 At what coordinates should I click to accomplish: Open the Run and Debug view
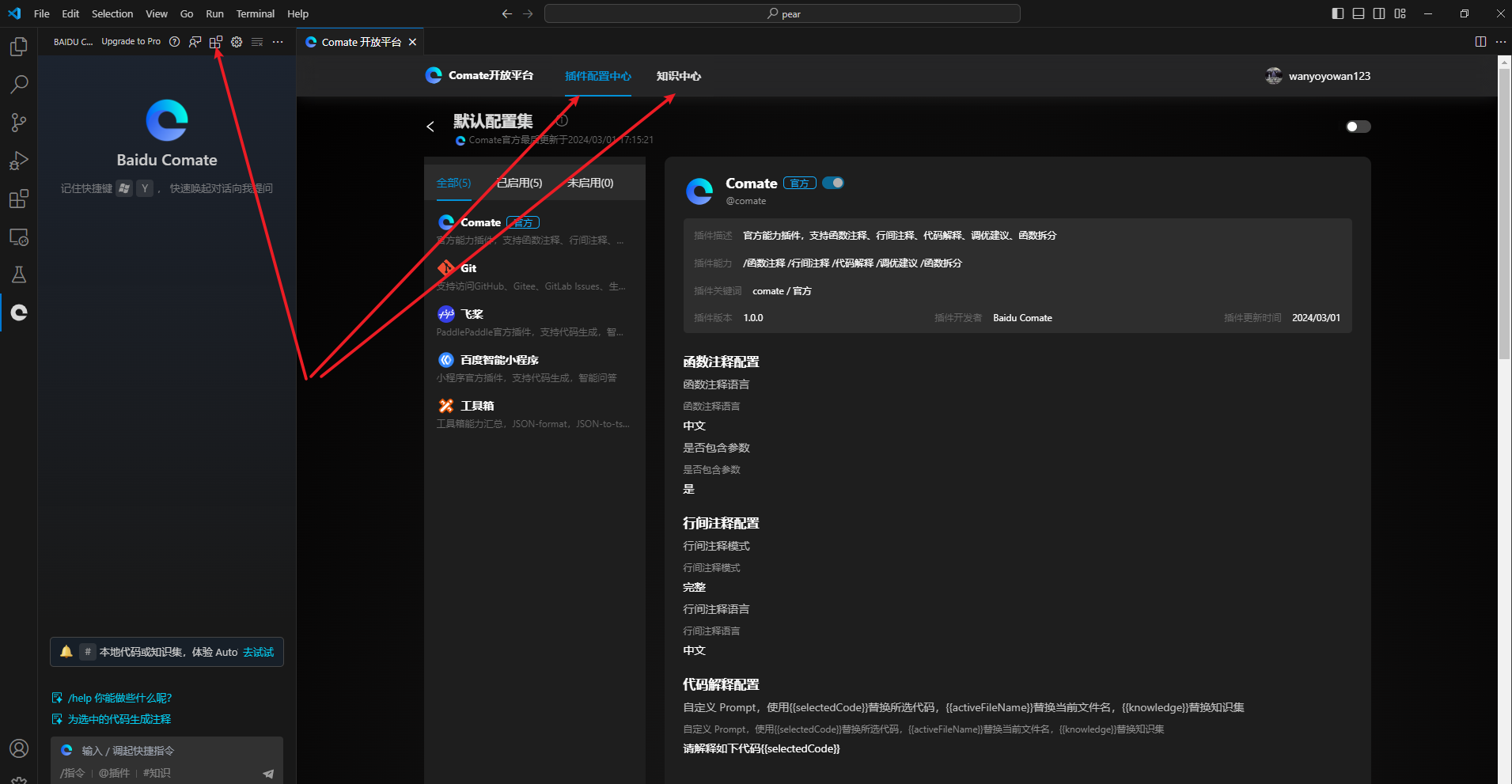19,161
